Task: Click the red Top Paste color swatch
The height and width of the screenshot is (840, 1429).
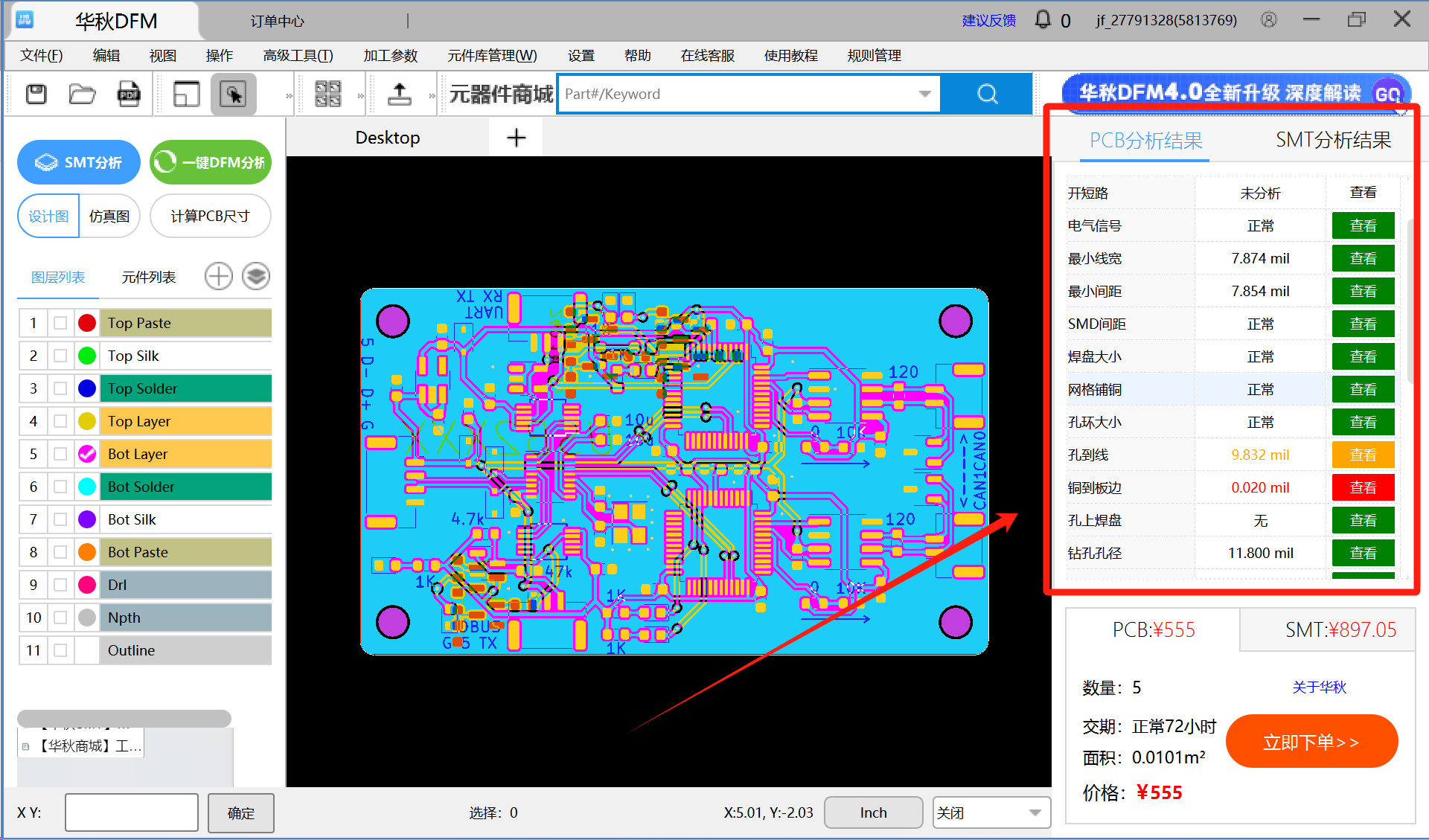Action: pos(87,323)
